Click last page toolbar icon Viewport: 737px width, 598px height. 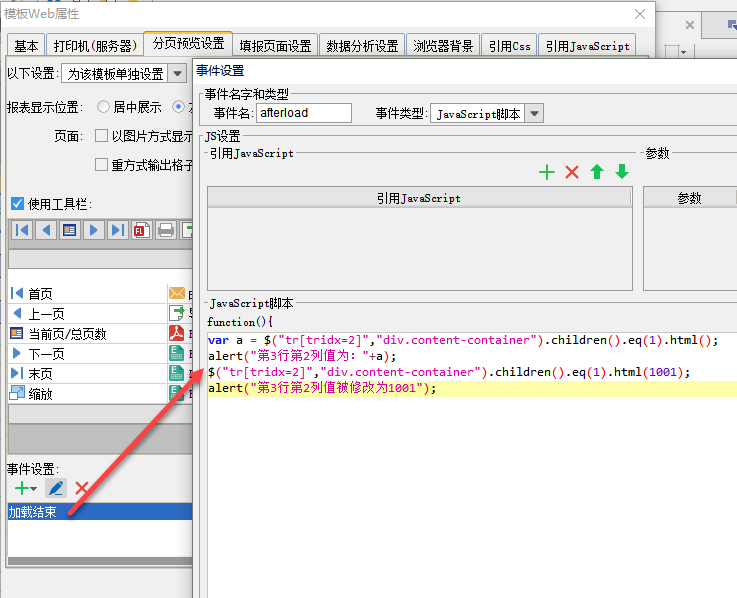118,230
